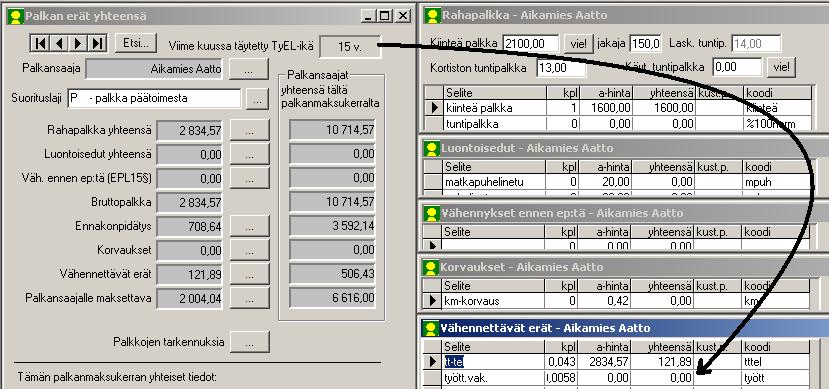Click Ennakonpidätys total 3 592,14 field
Viewport: 829px width, 389px height.
(332, 227)
